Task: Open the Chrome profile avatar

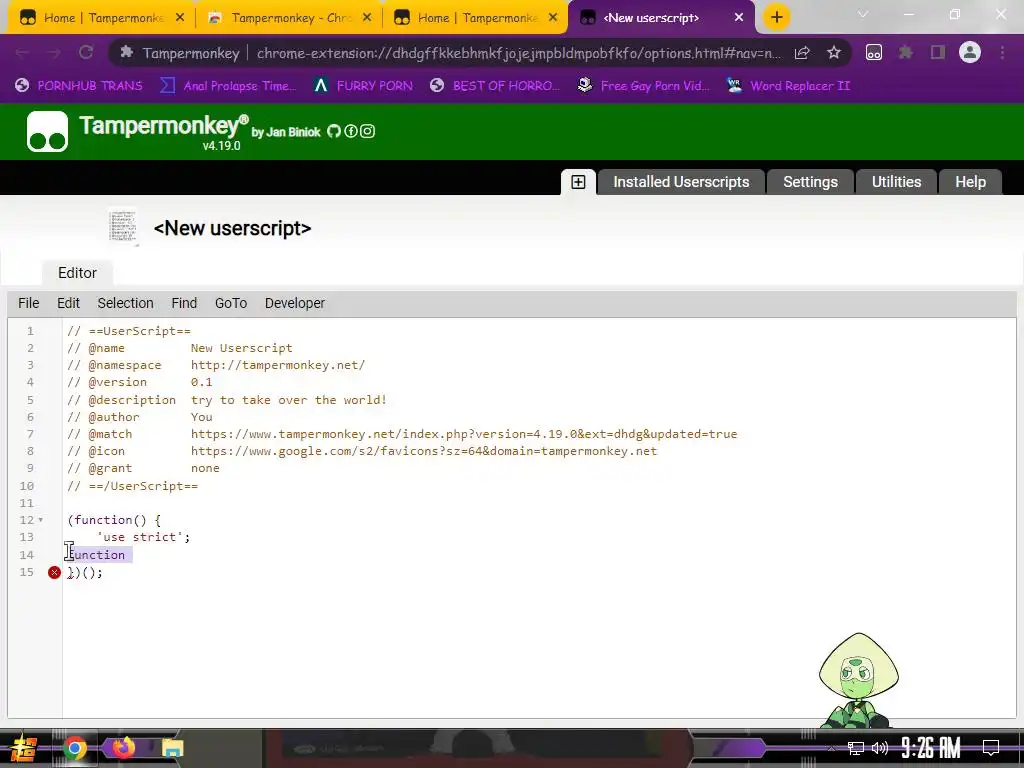Action: 970,53
